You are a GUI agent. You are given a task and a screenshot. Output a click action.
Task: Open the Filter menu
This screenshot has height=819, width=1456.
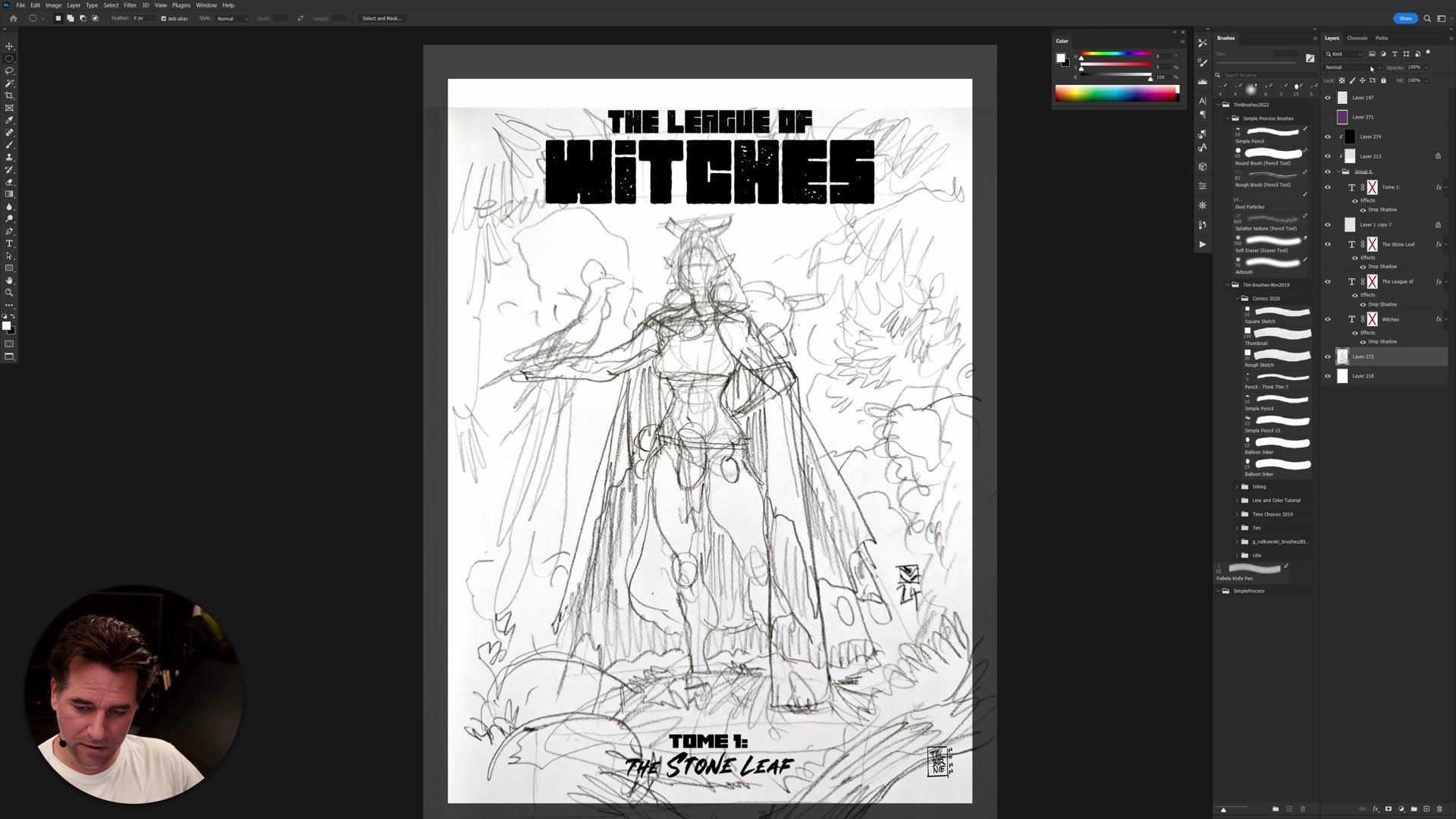coord(130,5)
